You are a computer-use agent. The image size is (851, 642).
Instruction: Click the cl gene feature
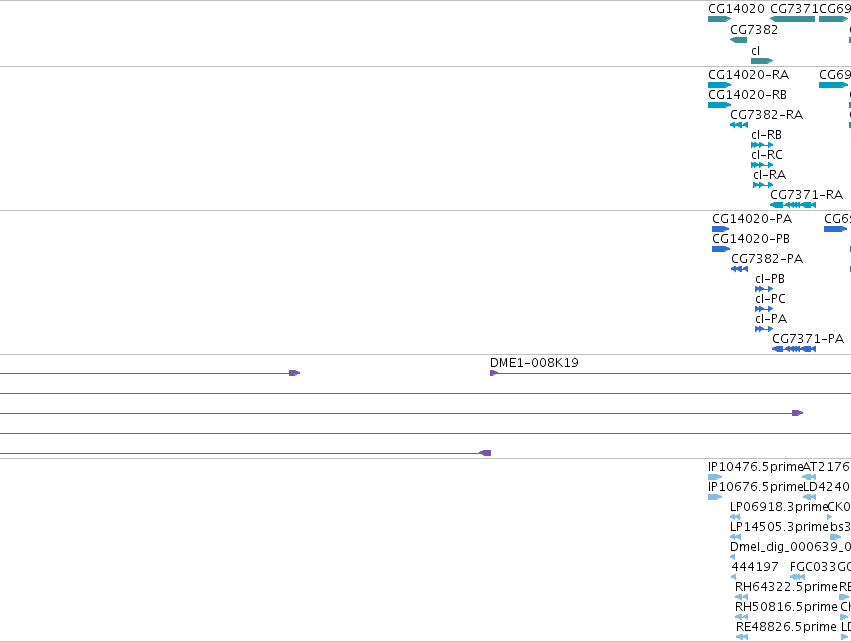762,61
